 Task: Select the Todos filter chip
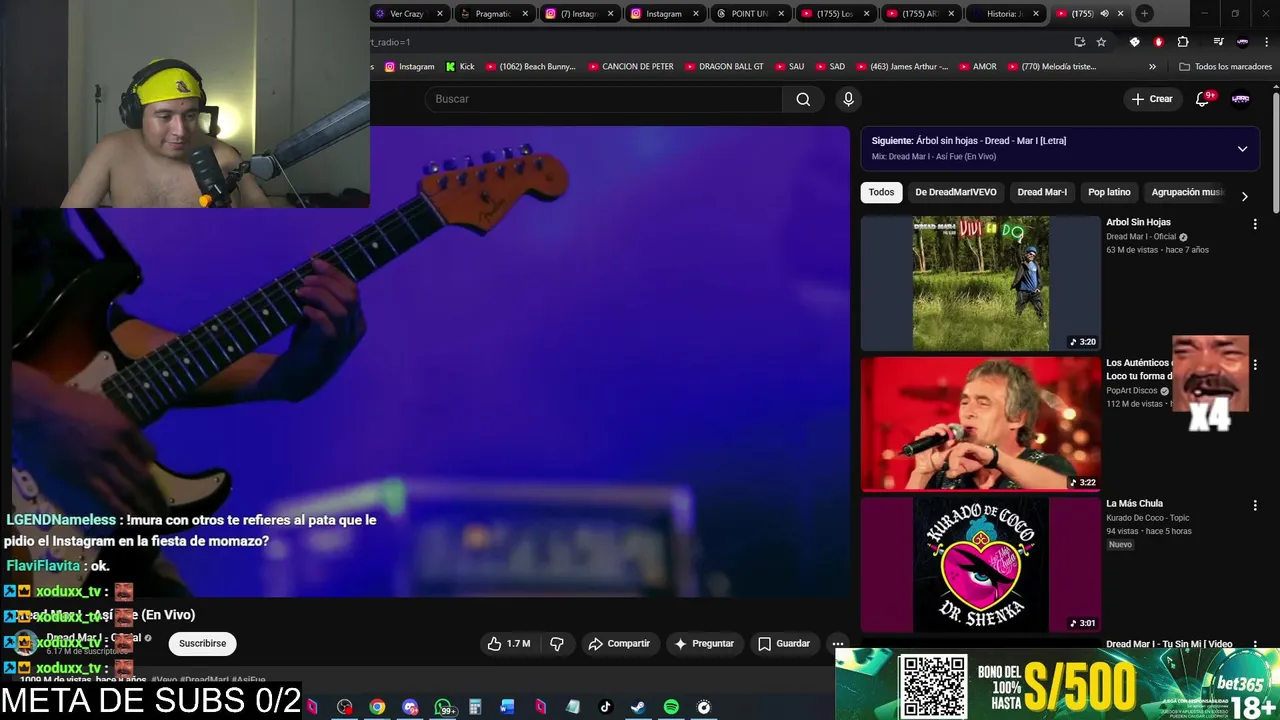coord(881,192)
